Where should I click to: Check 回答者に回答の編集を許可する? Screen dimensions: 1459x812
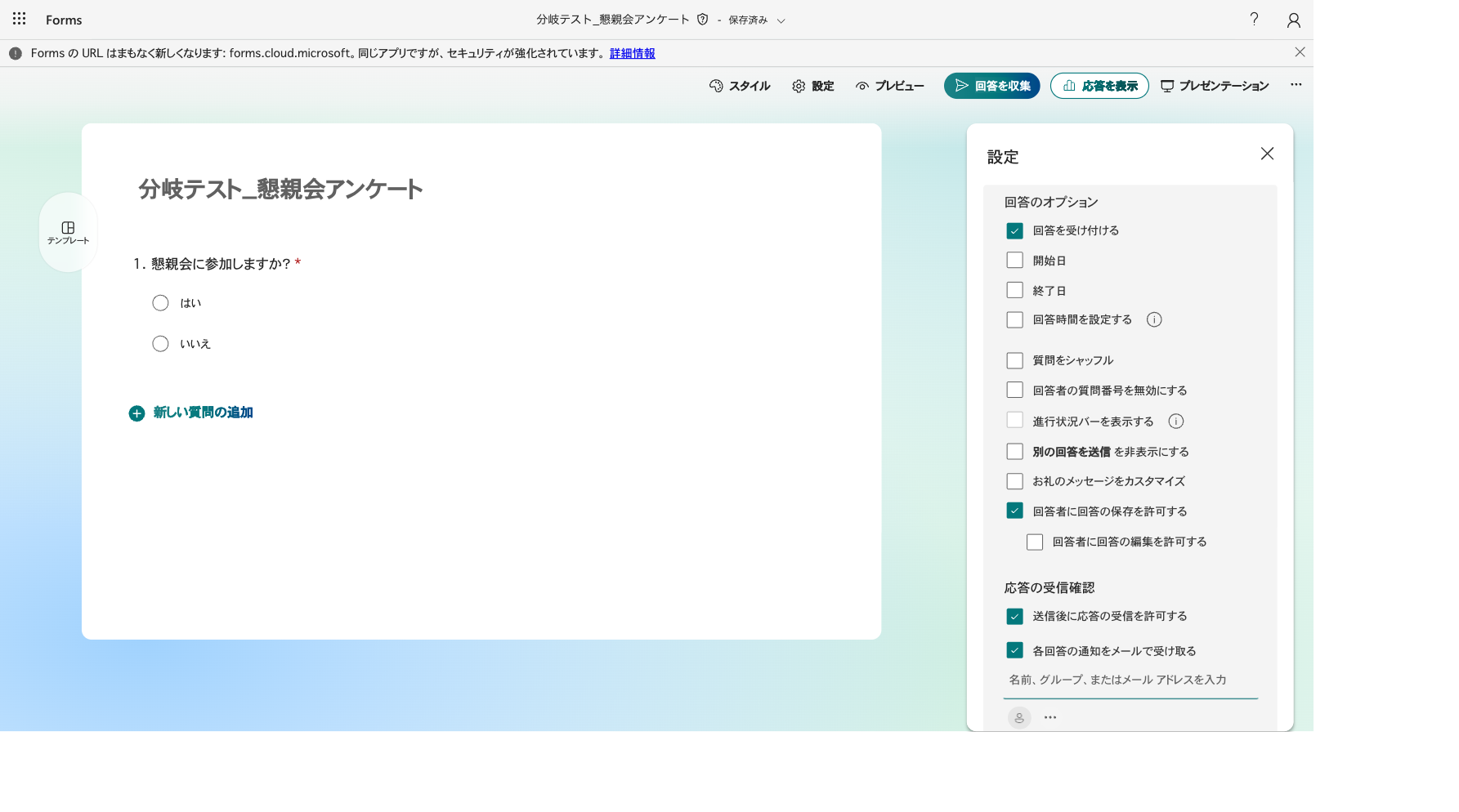pyautogui.click(x=1035, y=542)
